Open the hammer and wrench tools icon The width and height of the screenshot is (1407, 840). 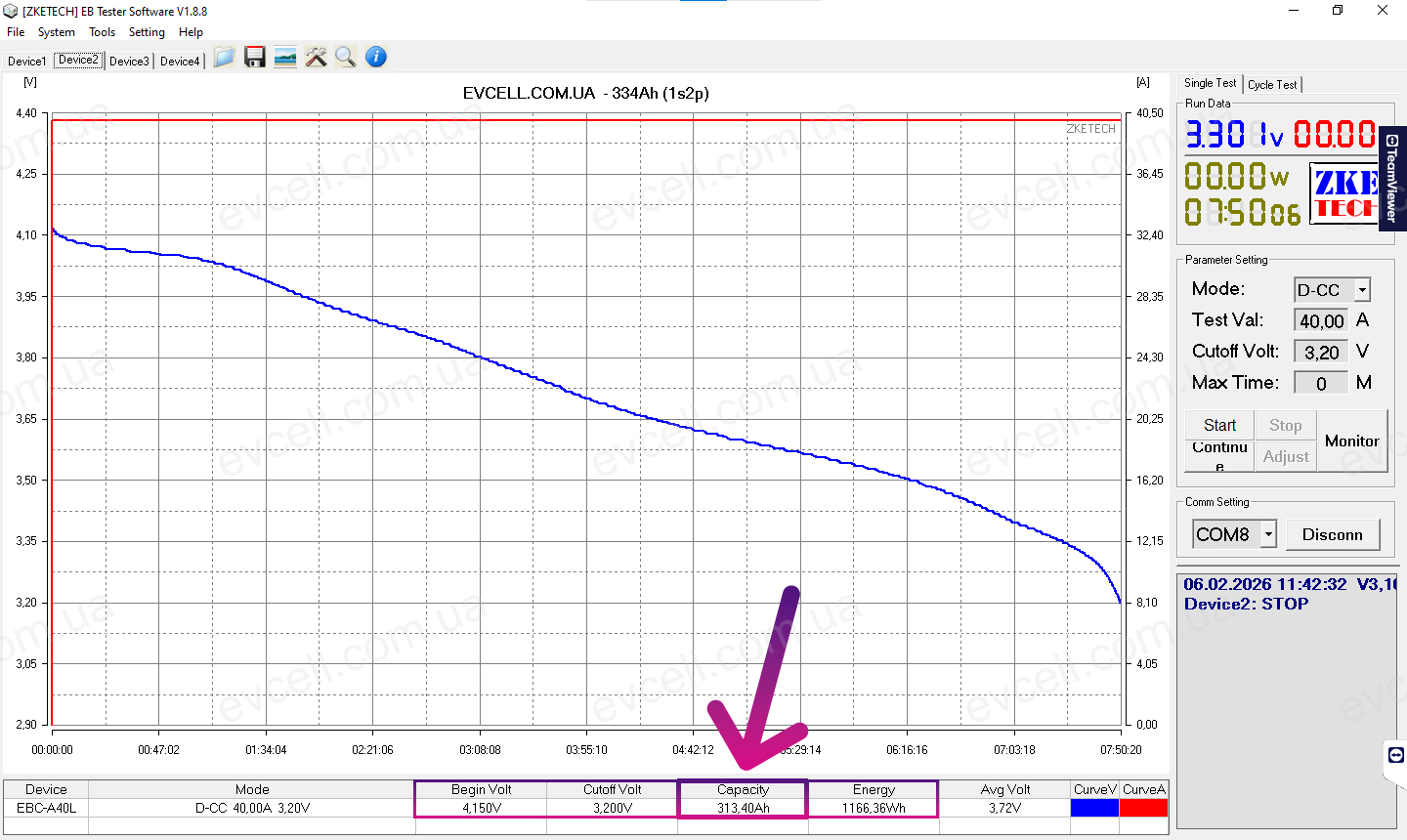316,58
